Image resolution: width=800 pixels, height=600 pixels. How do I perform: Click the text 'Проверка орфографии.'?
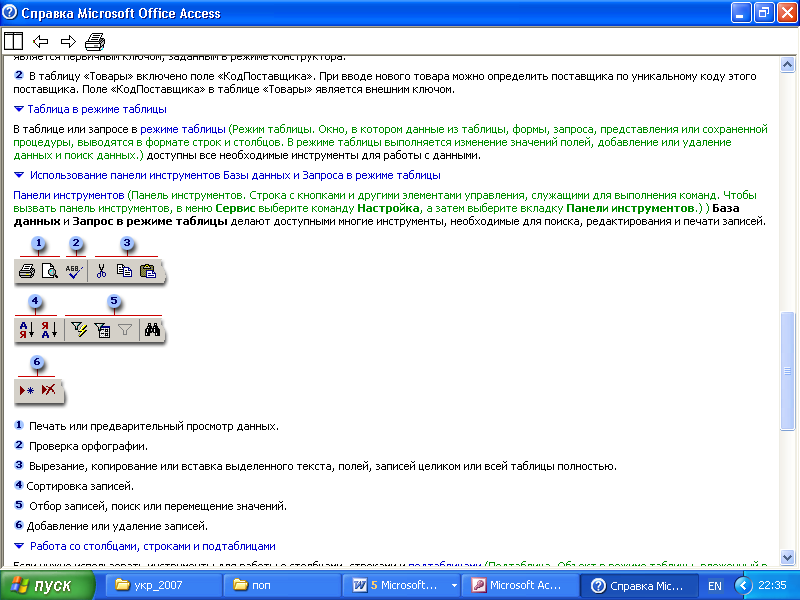tap(88, 446)
